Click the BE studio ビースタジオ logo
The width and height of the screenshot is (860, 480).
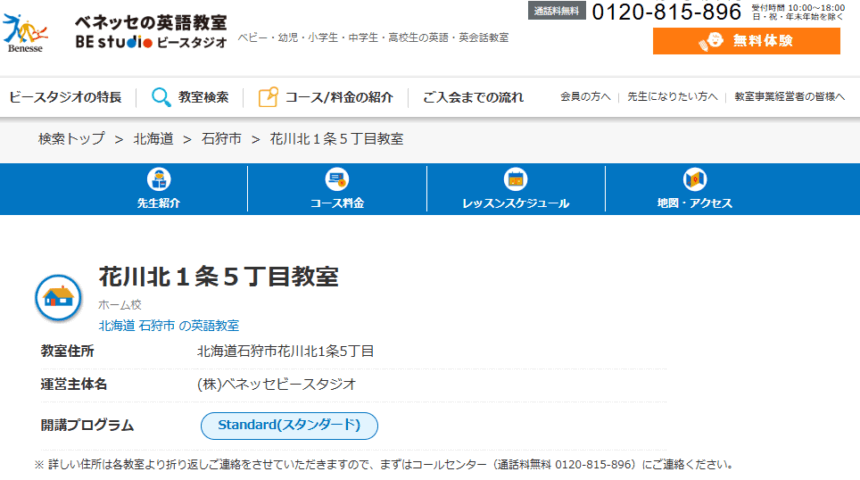pyautogui.click(x=151, y=42)
